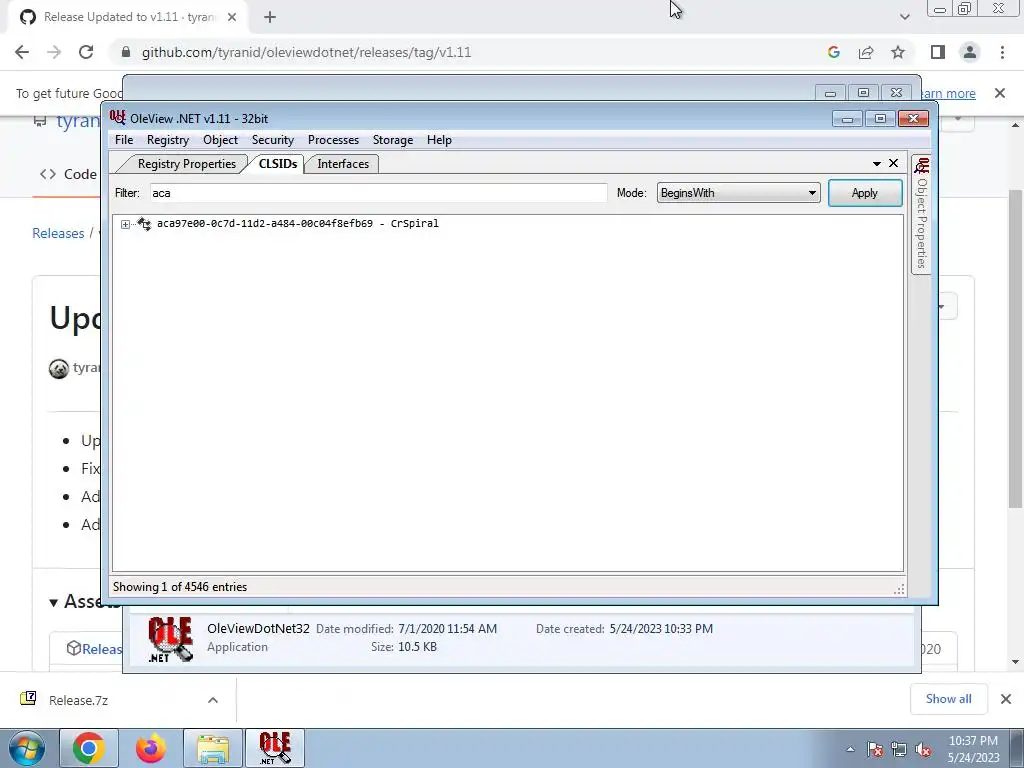Launch Firefox from the taskbar
The image size is (1024, 768).
click(151, 748)
